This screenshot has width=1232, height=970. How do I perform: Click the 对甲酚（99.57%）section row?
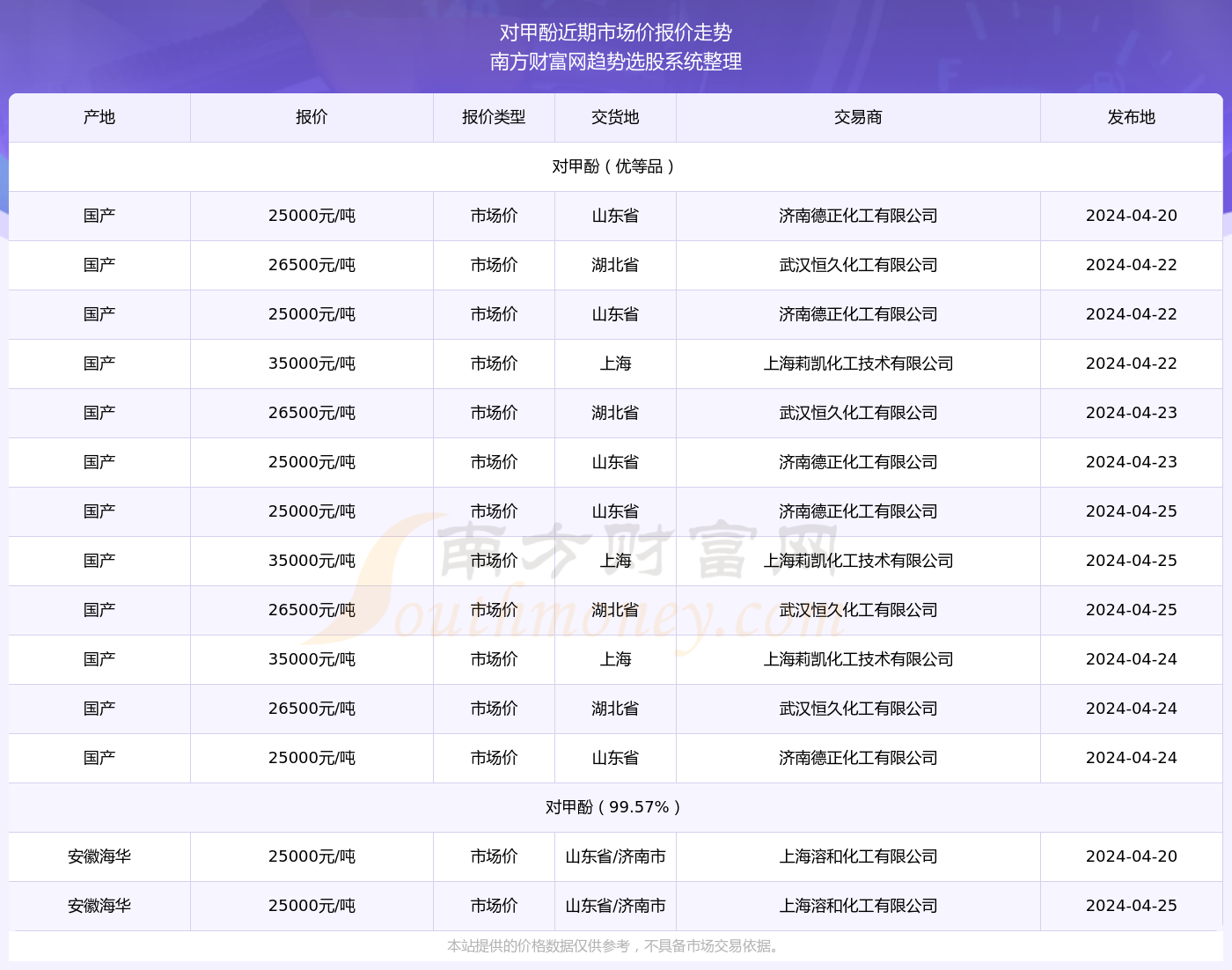615,807
